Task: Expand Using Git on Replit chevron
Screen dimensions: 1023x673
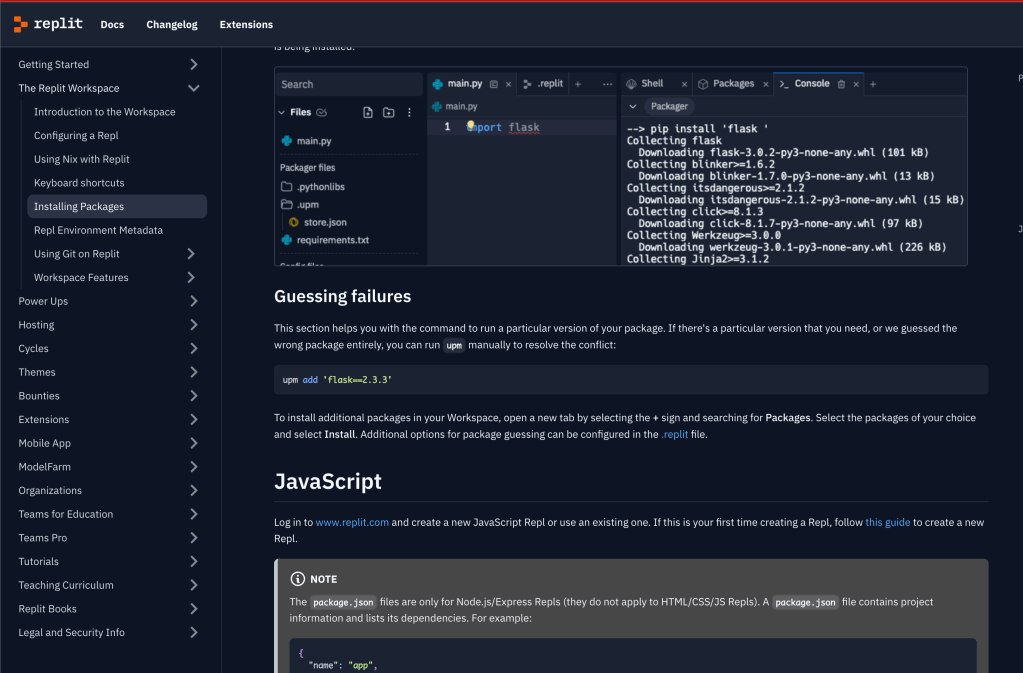Action: coord(191,254)
